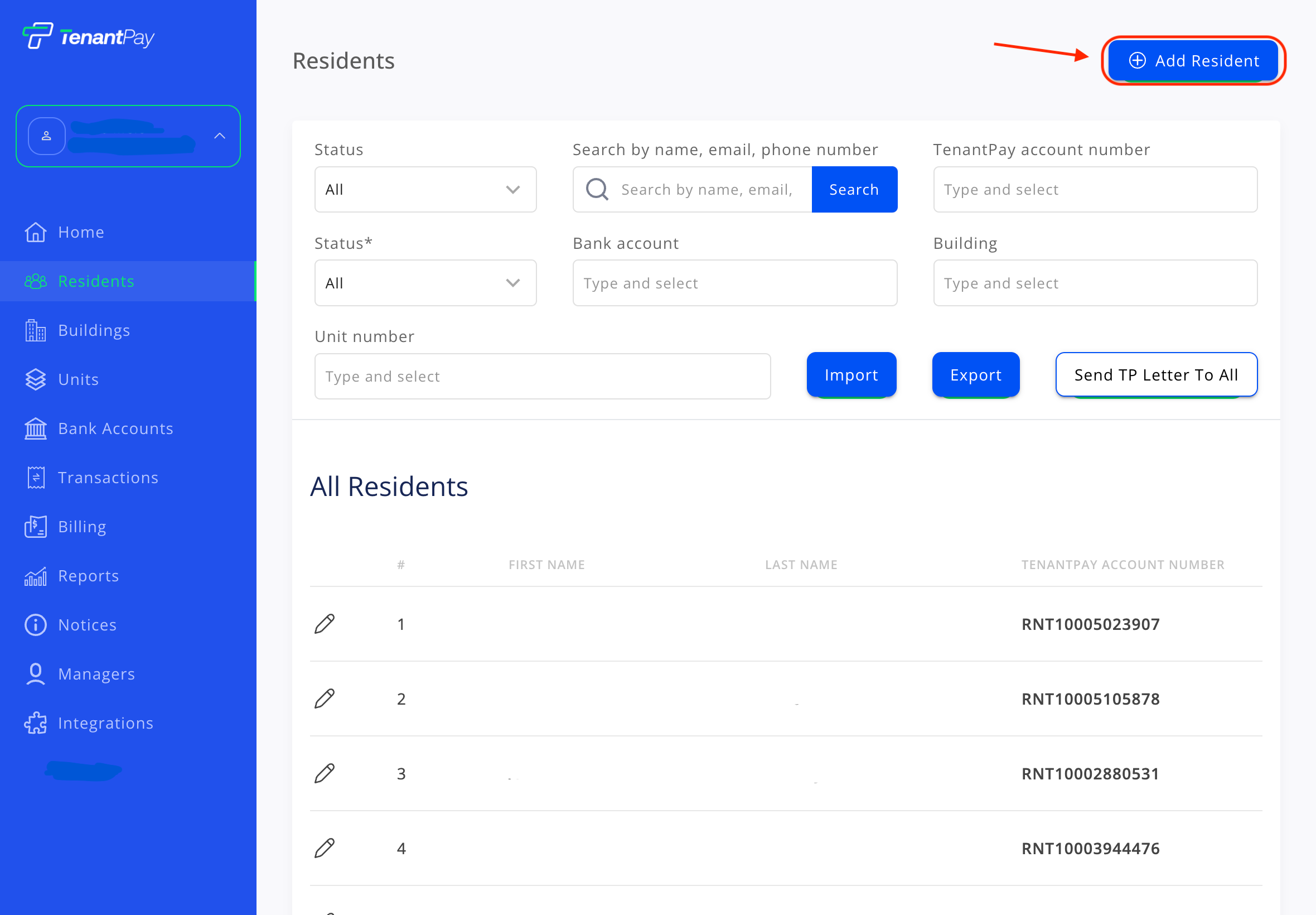Open Notices in the sidebar

click(87, 625)
